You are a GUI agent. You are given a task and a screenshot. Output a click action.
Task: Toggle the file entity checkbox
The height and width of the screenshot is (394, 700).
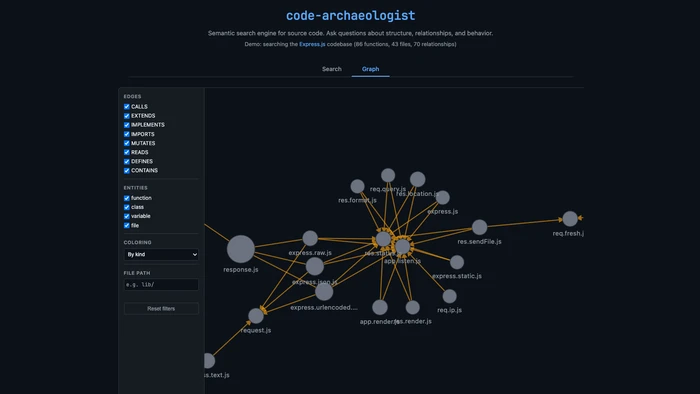click(x=127, y=225)
